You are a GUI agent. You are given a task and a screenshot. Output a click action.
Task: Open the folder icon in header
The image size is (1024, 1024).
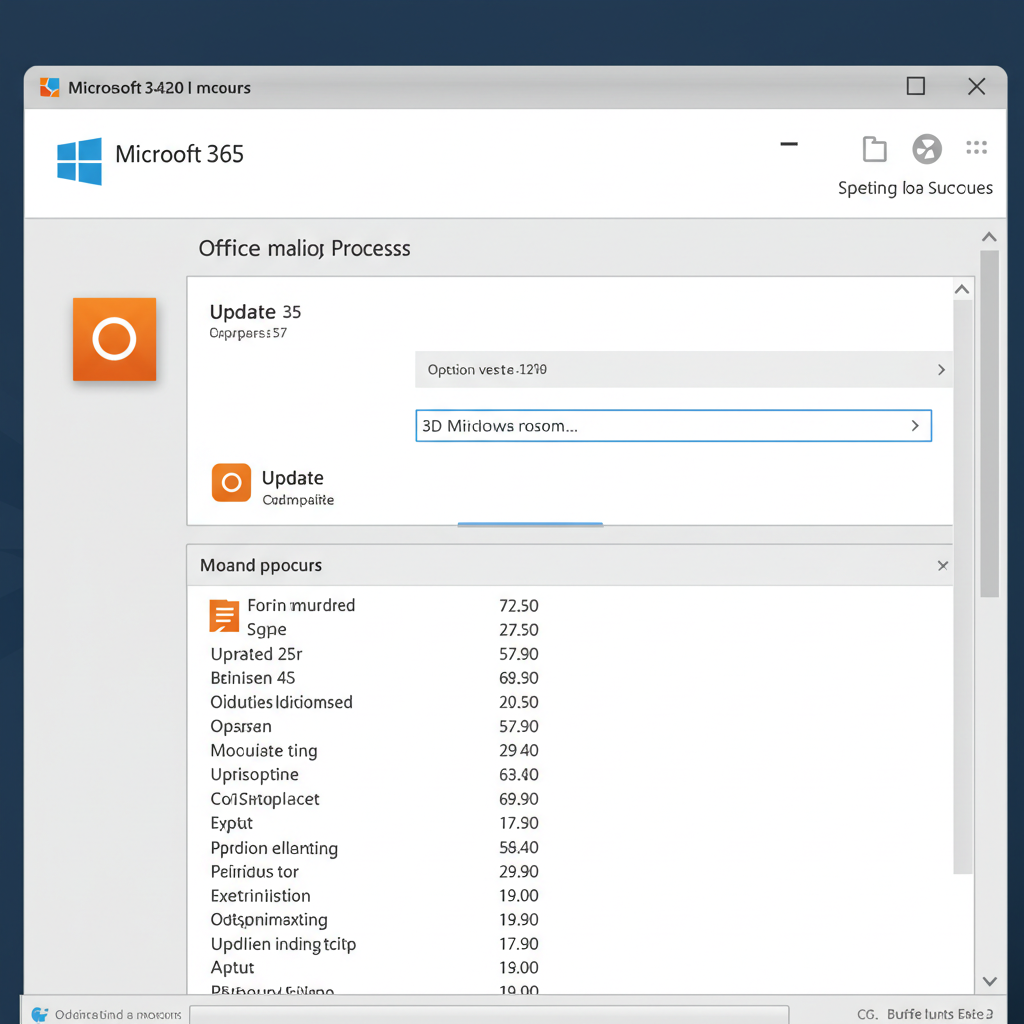pos(874,149)
